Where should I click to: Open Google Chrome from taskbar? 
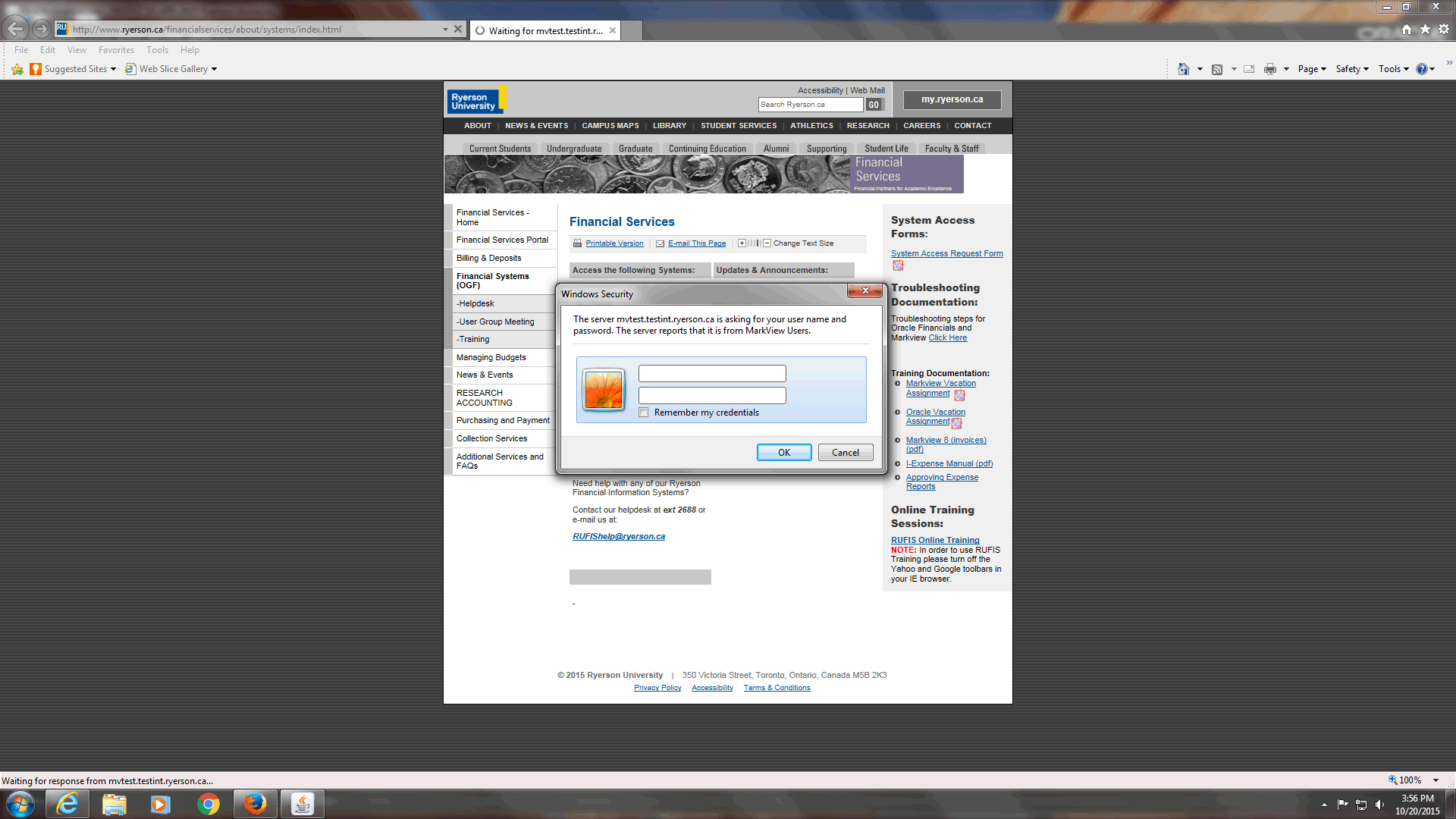[208, 804]
